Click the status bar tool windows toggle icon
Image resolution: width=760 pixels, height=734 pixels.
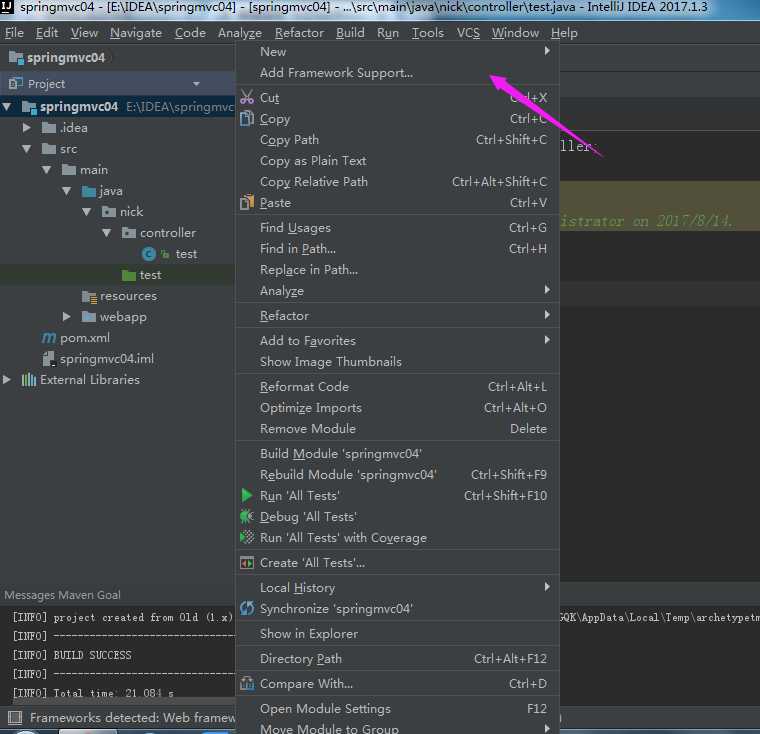tap(15, 718)
